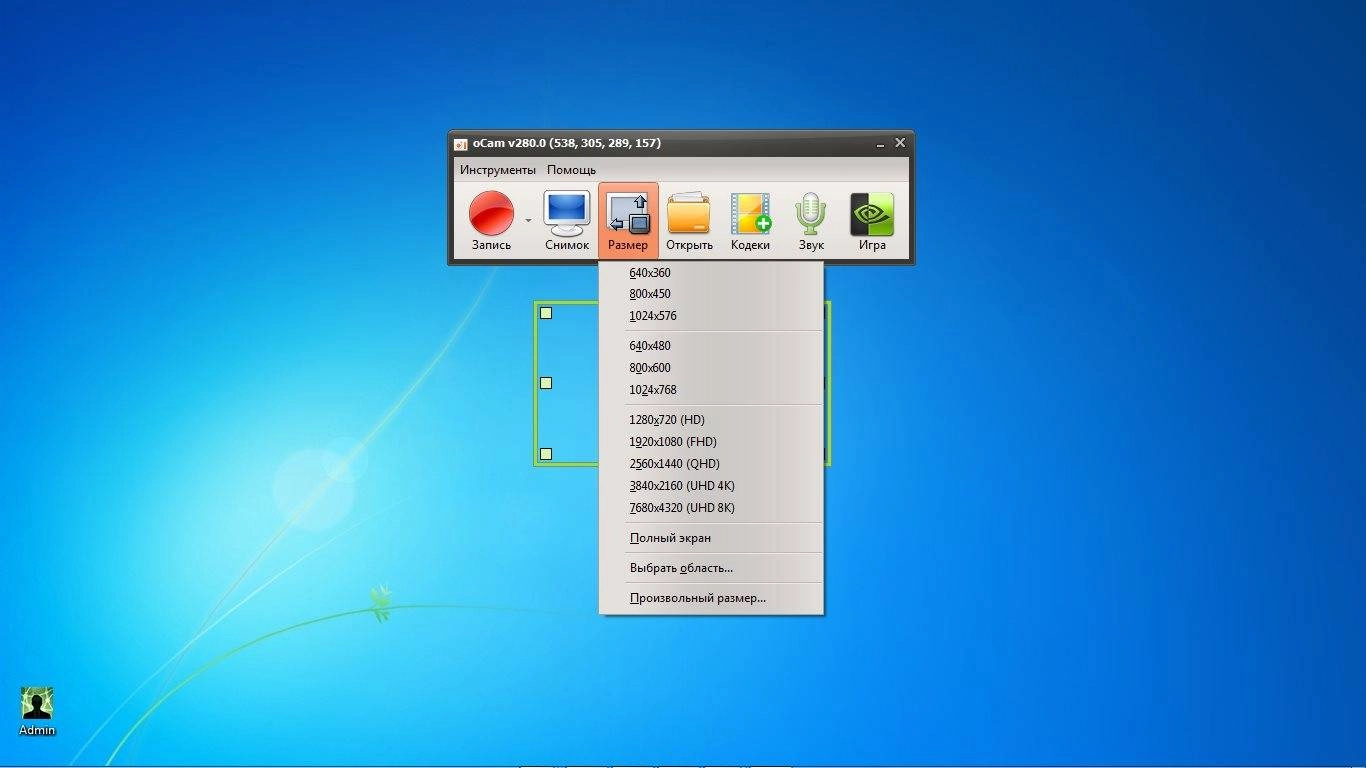Click the bottom-left handle of the capture frame

546,454
